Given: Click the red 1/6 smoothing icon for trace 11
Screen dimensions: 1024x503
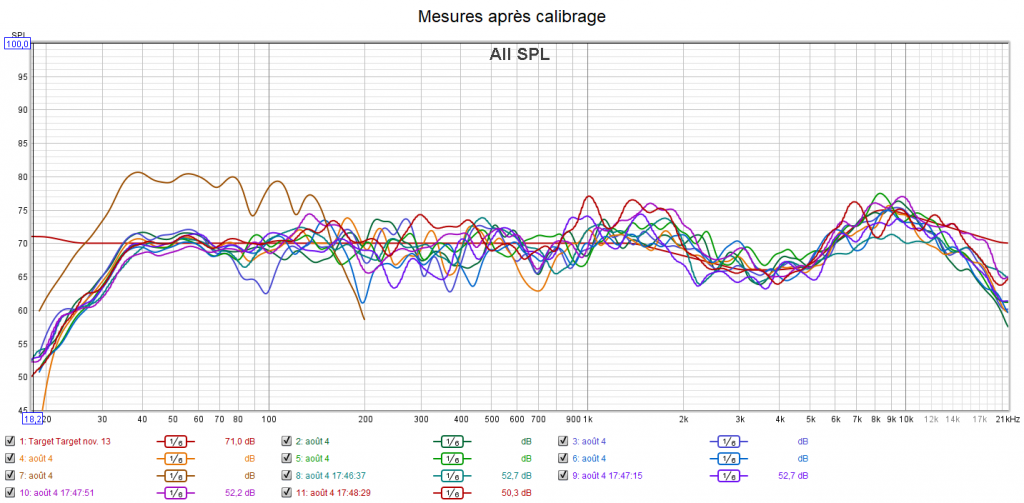Looking at the screenshot, I should click(x=452, y=492).
